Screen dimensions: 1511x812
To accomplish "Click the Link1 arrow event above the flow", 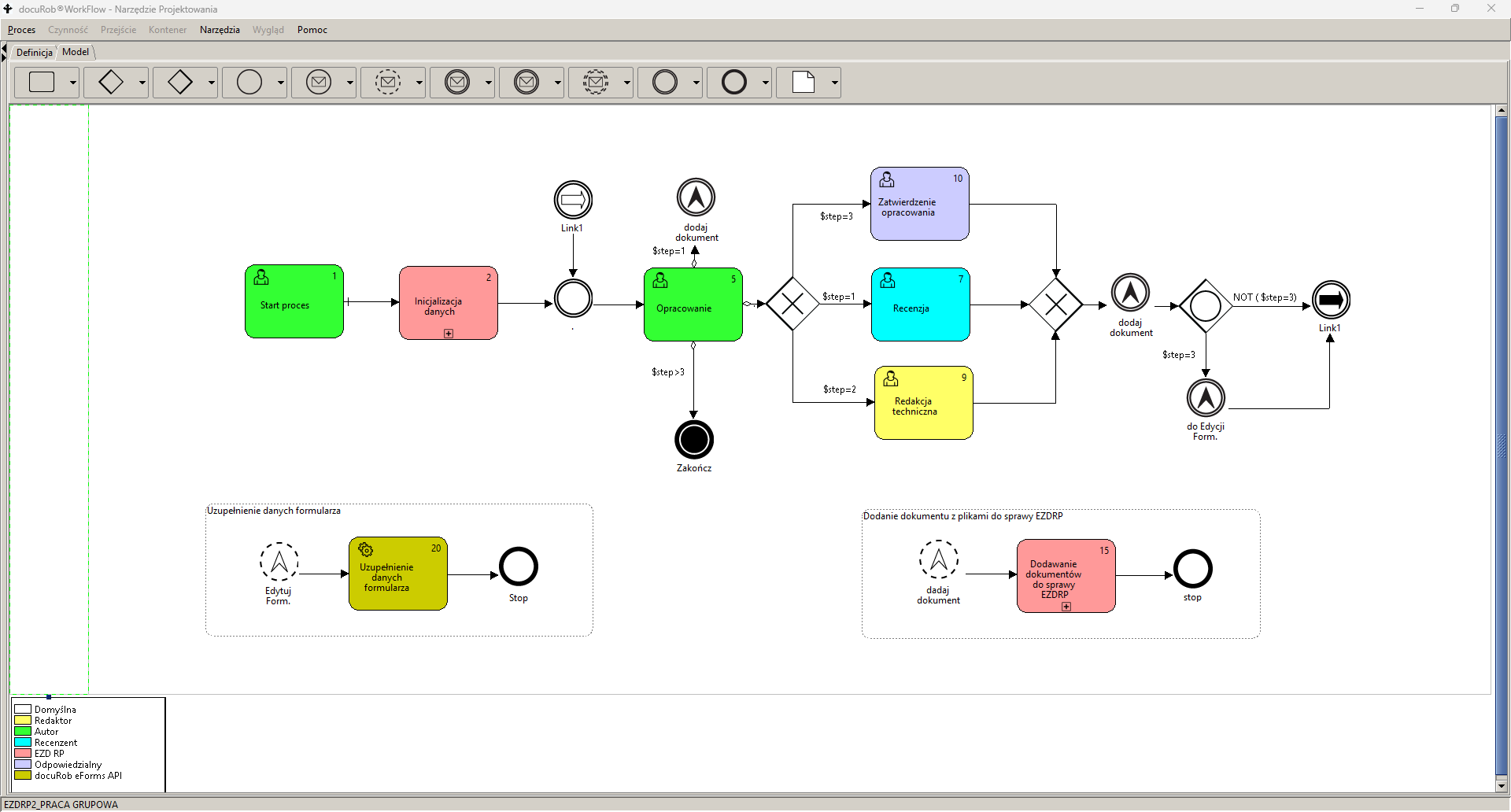I will click(x=573, y=200).
